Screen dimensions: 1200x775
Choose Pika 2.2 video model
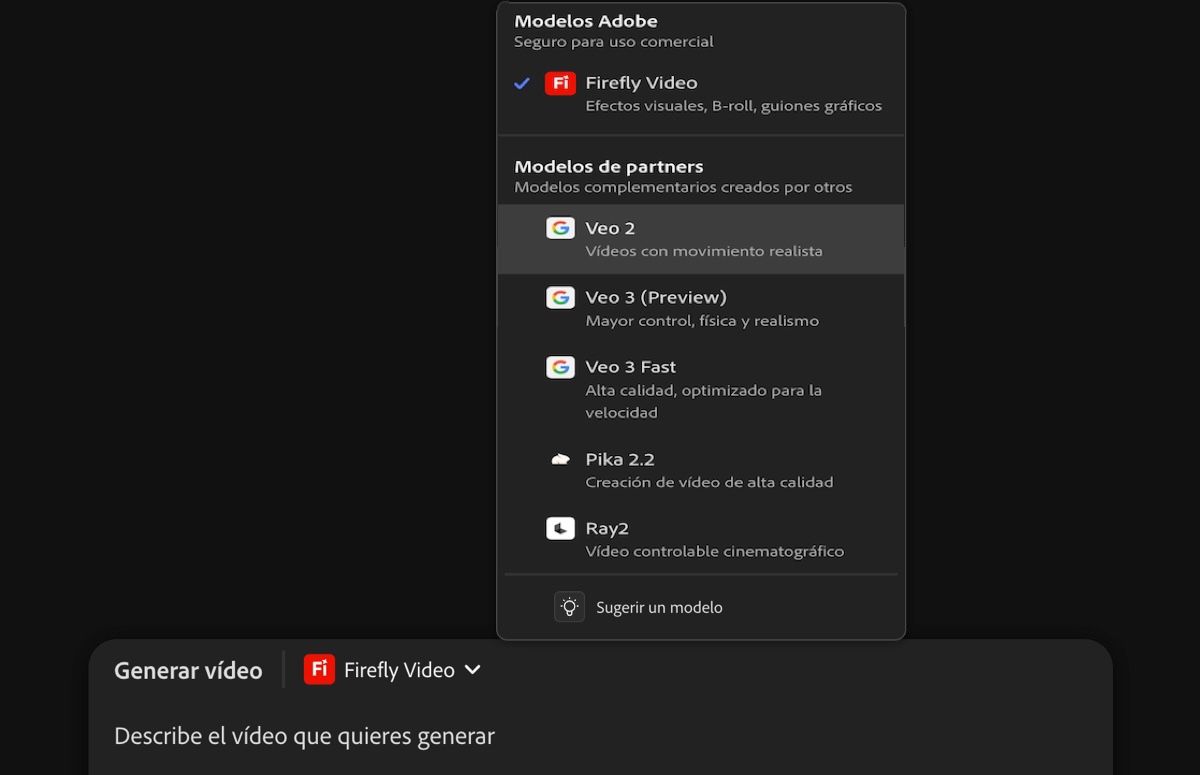pos(701,470)
